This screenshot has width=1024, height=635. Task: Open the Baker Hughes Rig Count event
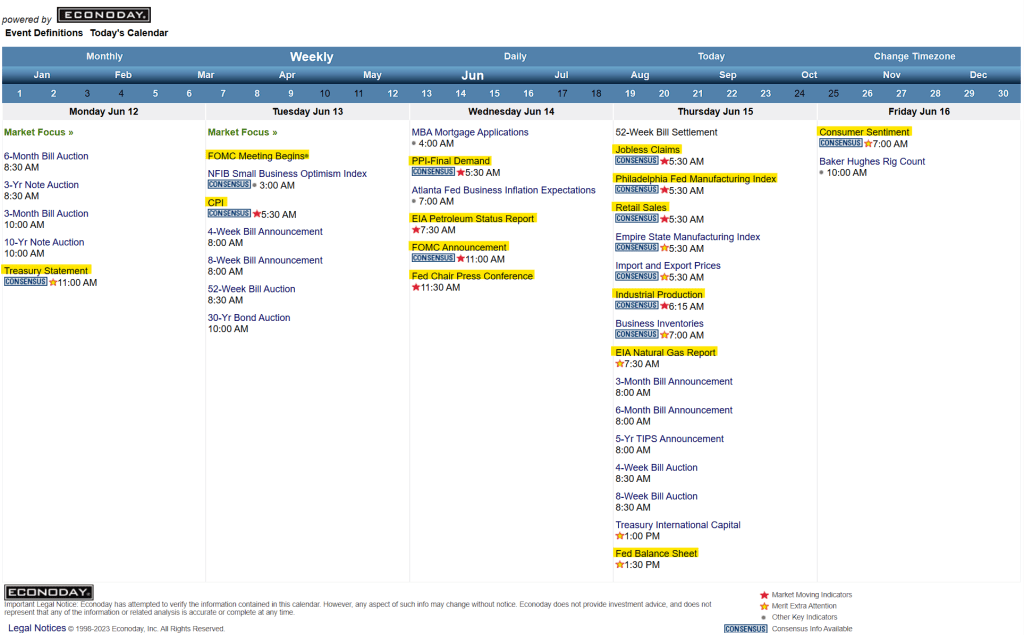(872, 161)
